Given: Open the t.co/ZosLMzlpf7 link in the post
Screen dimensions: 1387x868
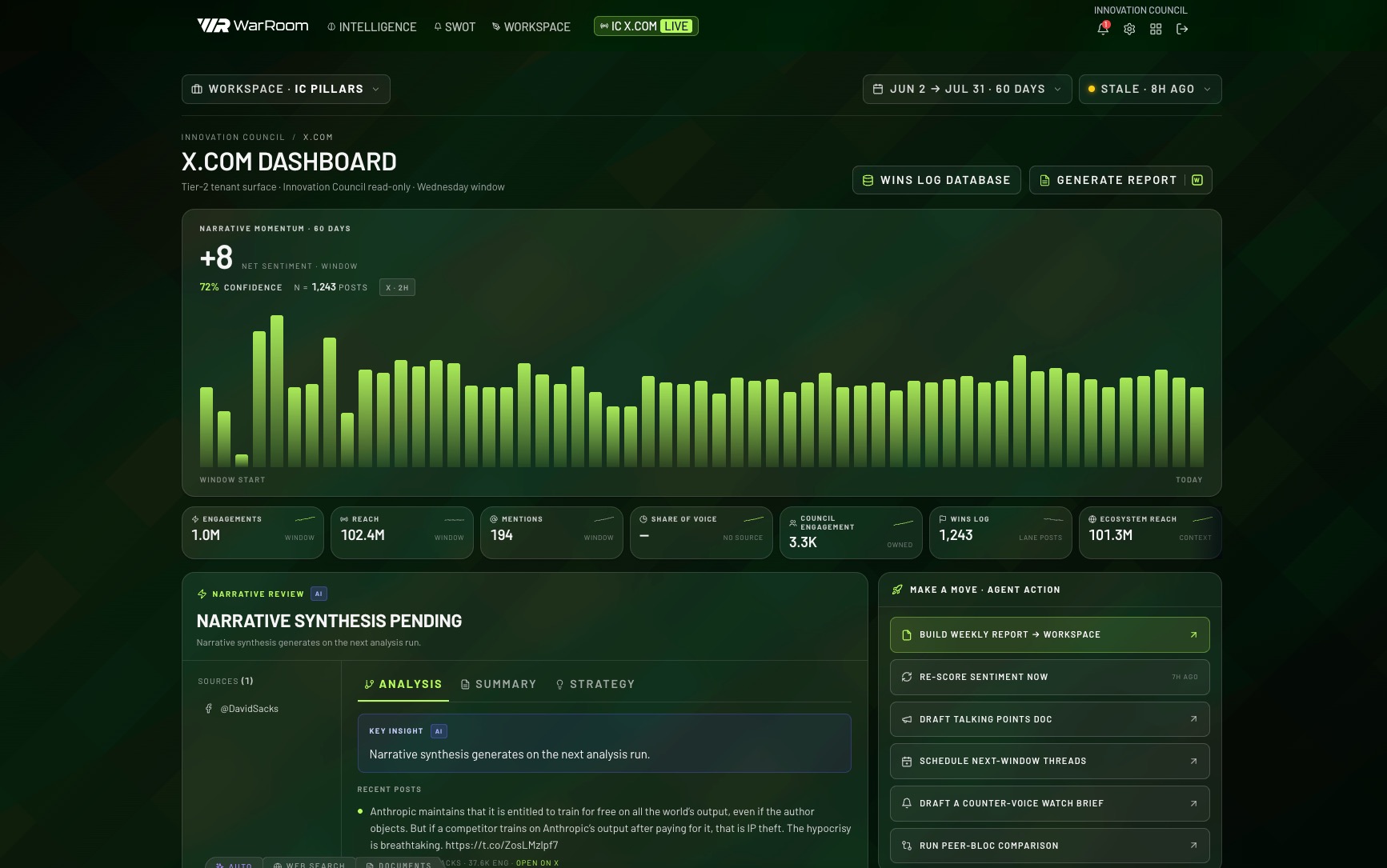Looking at the screenshot, I should pos(502,845).
